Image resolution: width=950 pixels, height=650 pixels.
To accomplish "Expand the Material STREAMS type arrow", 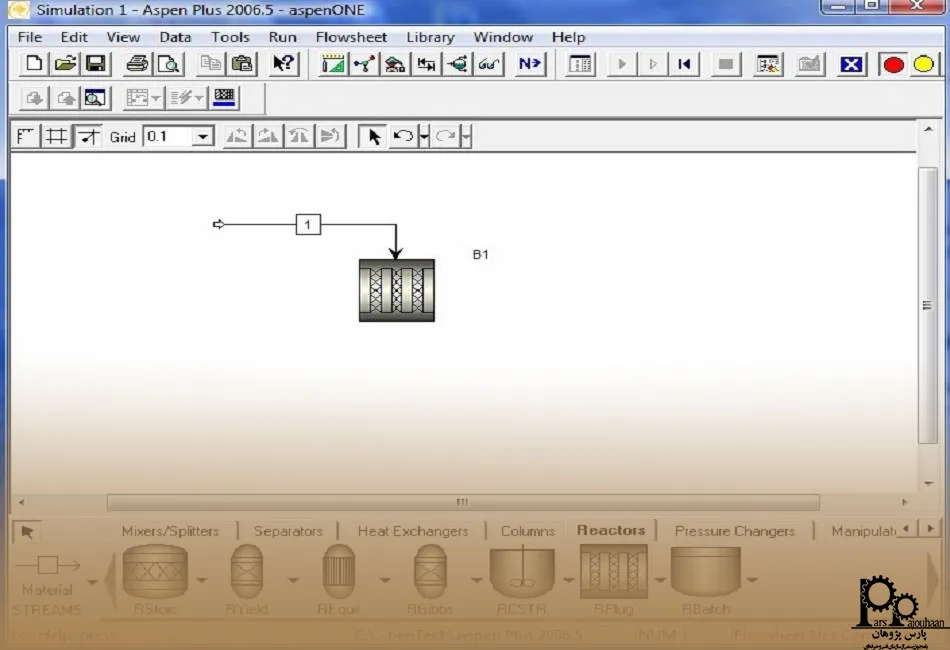I will (93, 580).
